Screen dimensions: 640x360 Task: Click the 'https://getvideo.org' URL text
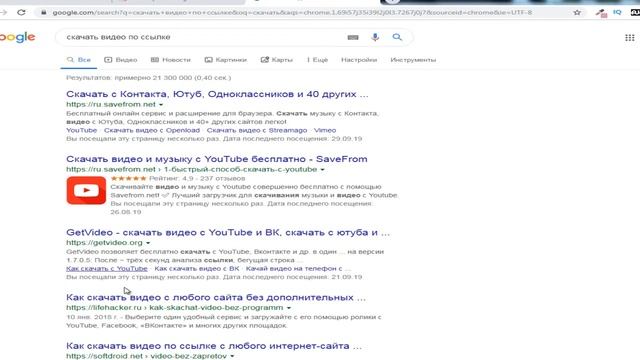click(104, 242)
